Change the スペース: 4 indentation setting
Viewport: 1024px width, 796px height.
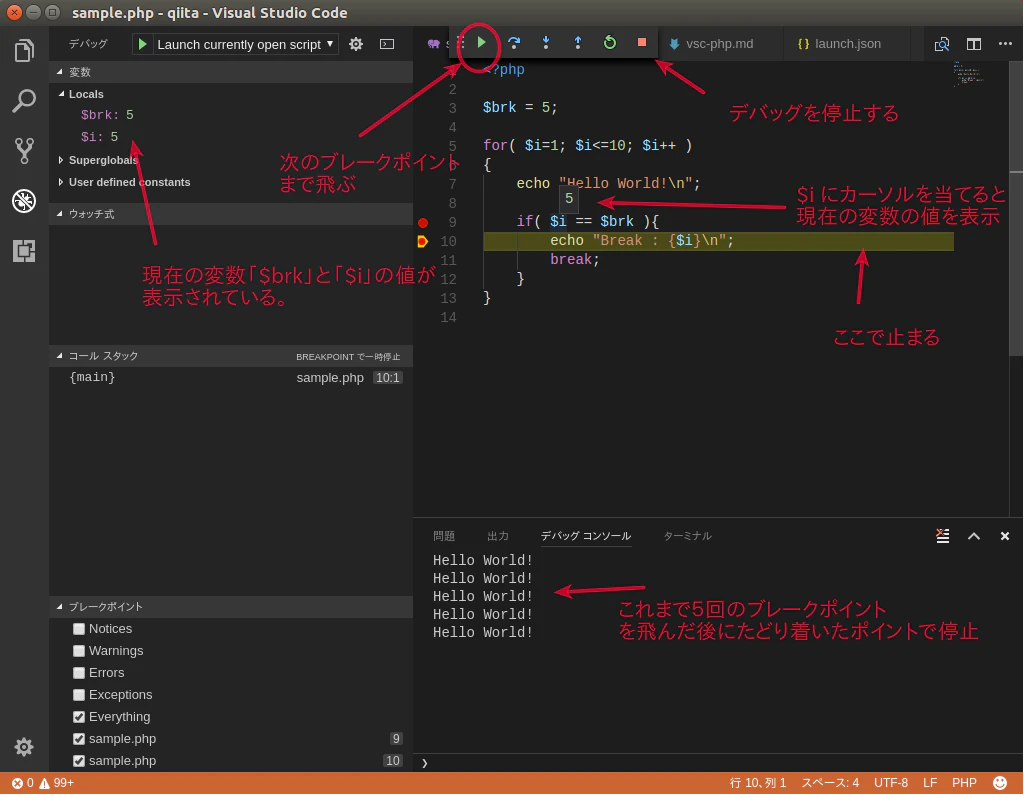click(x=830, y=783)
